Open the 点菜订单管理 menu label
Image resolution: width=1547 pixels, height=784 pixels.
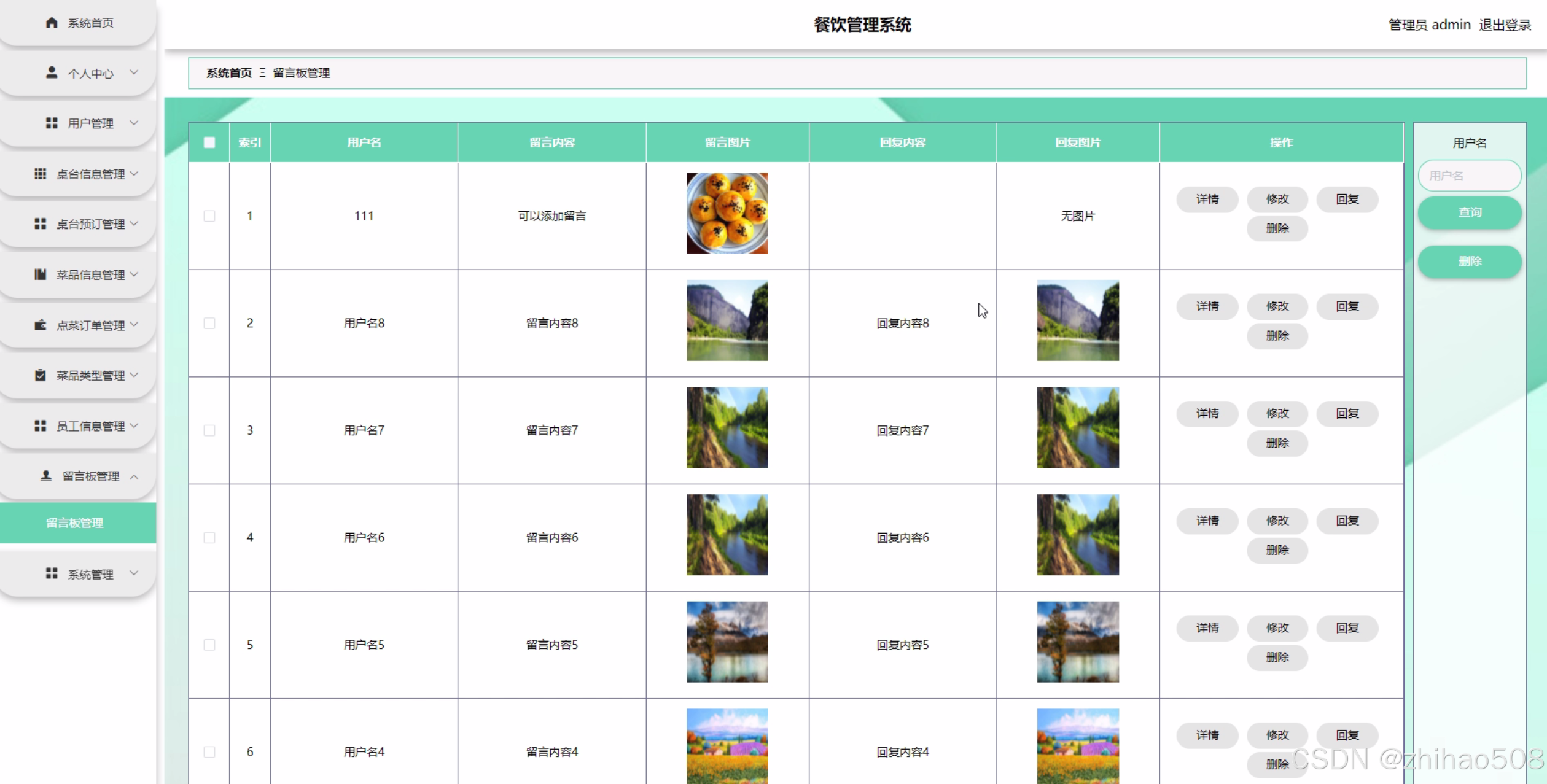point(91,325)
